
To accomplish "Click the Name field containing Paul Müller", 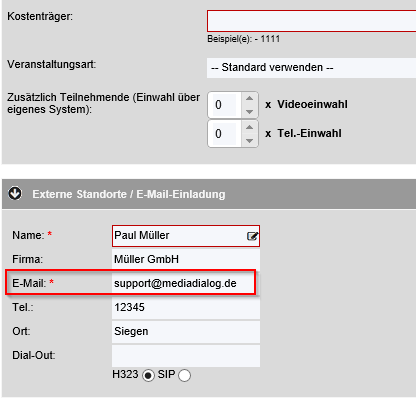I will [186, 236].
